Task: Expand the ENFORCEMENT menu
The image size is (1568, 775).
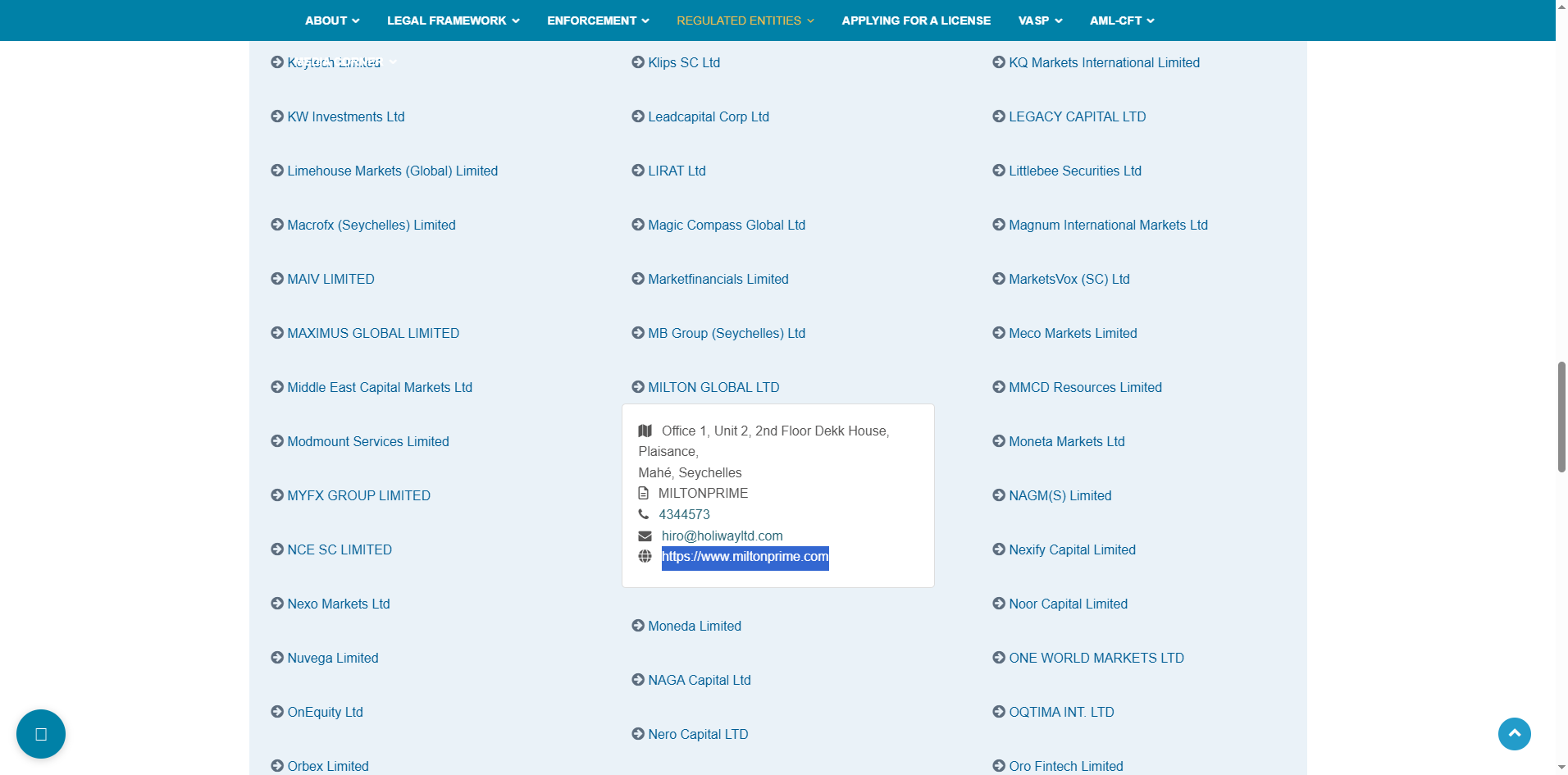Action: [598, 21]
